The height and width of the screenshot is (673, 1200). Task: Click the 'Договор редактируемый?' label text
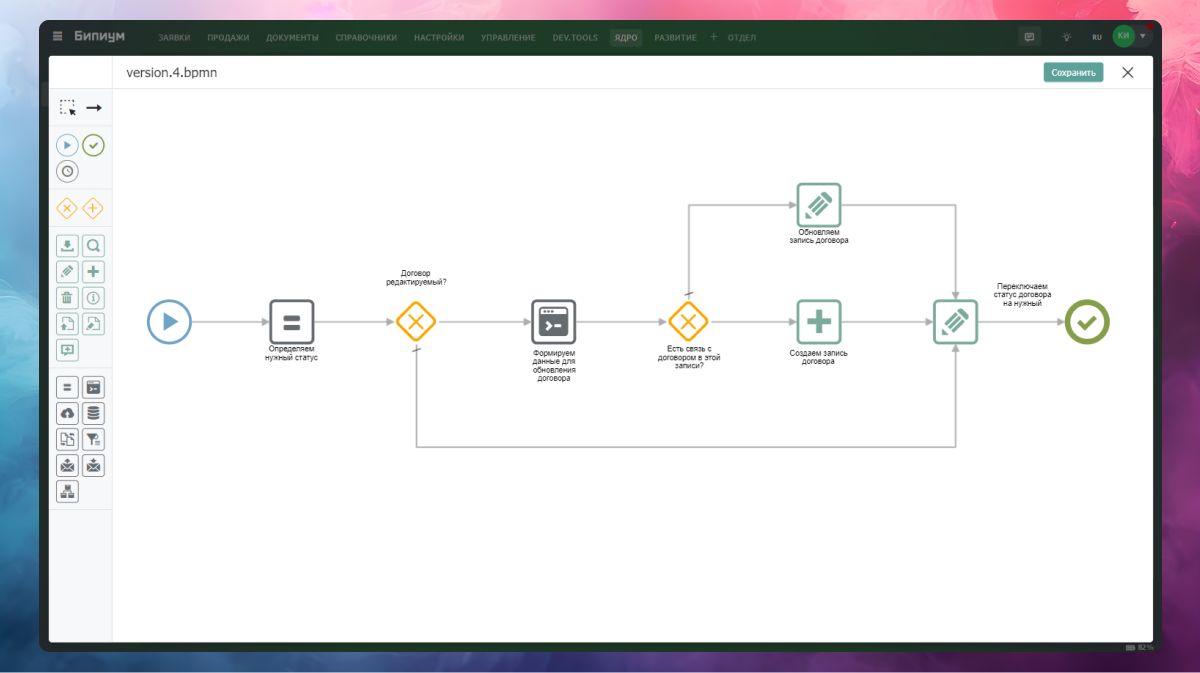416,277
